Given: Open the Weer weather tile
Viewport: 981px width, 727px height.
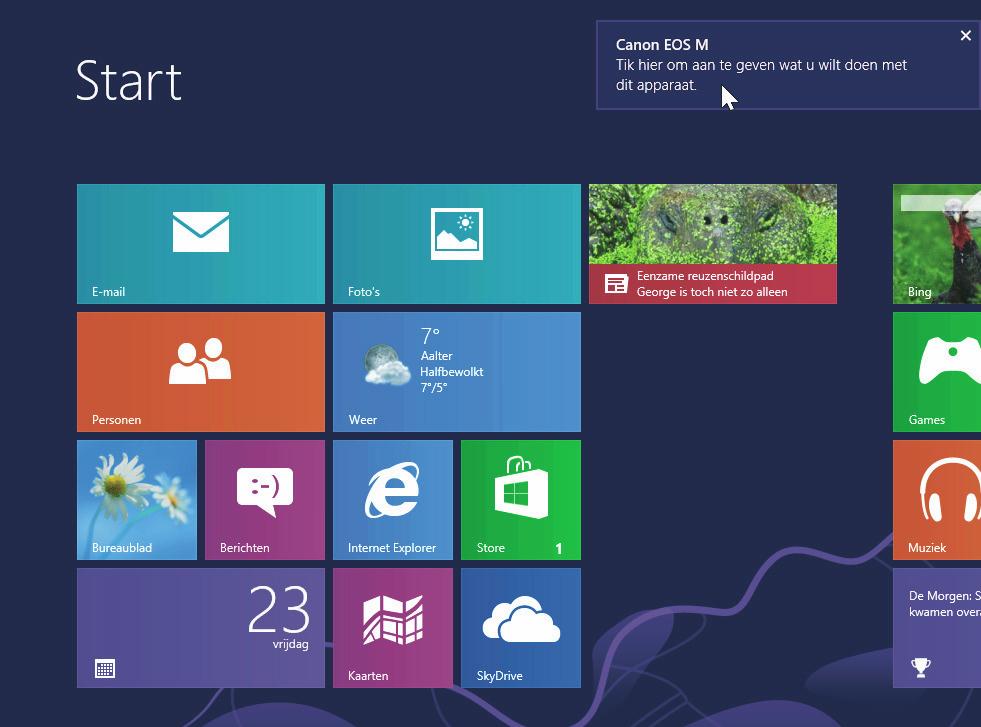Looking at the screenshot, I should (457, 372).
